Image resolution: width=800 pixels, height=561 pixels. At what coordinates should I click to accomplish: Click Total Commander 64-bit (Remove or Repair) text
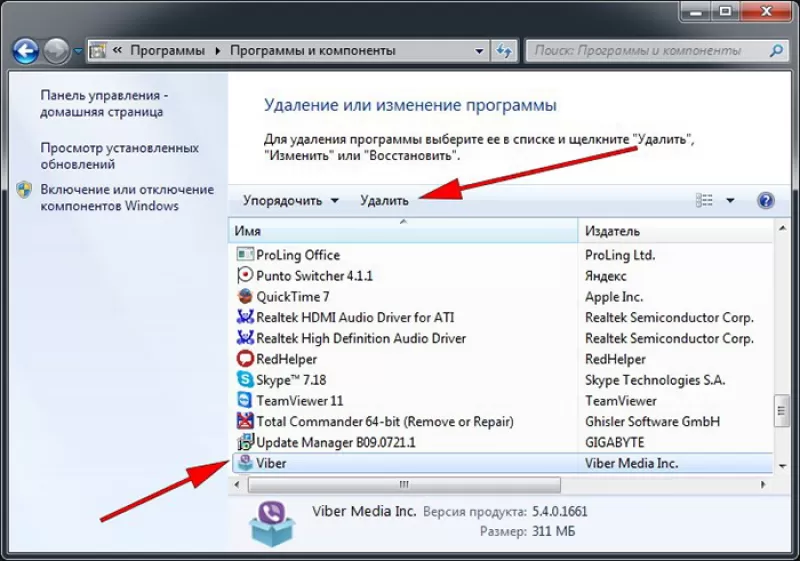pos(385,422)
